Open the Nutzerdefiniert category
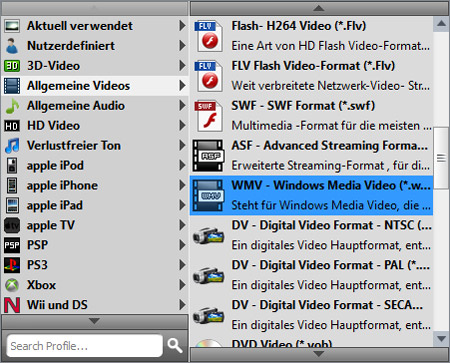The width and height of the screenshot is (450, 363). pyautogui.click(x=95, y=46)
